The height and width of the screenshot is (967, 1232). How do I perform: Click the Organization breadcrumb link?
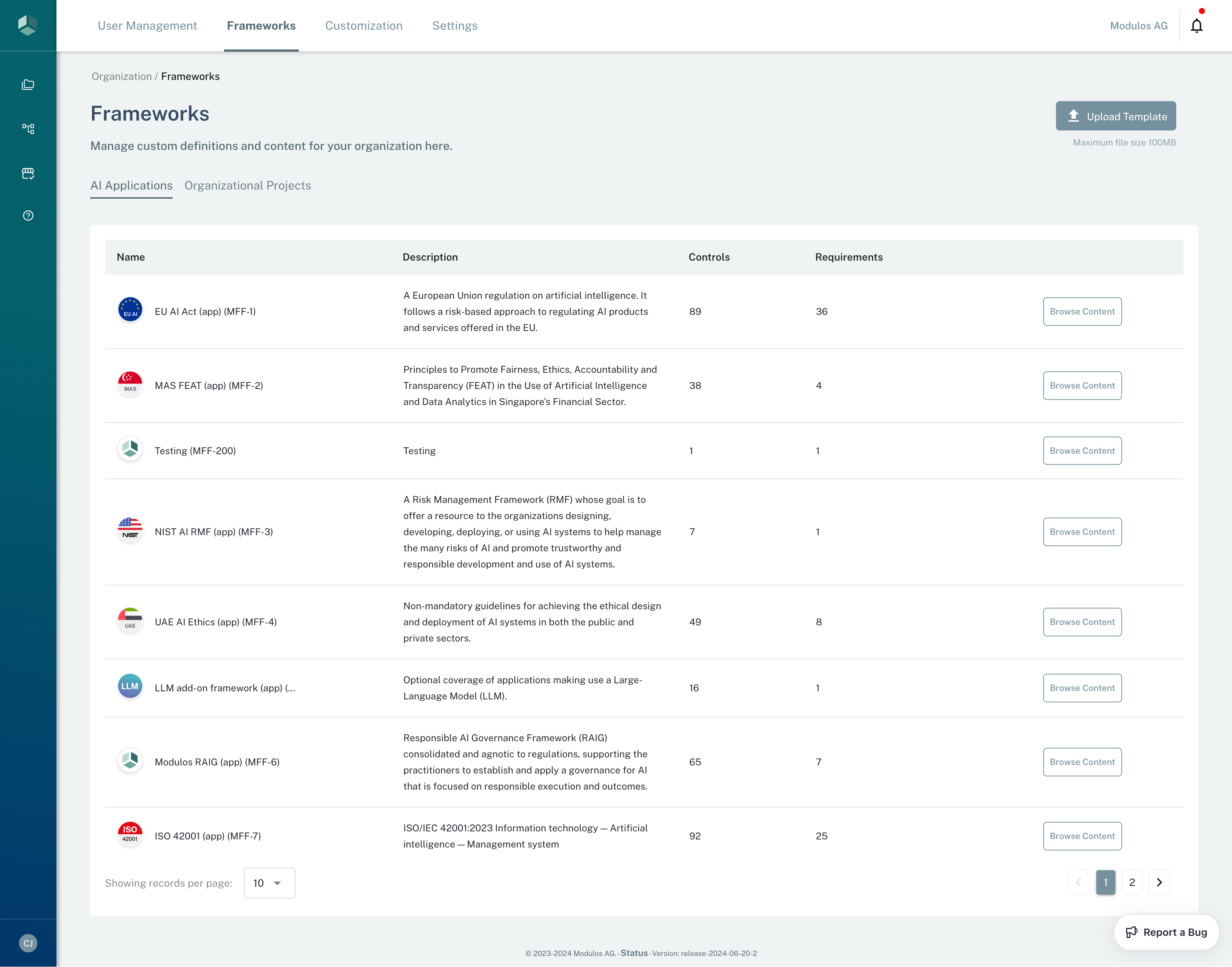coord(122,76)
